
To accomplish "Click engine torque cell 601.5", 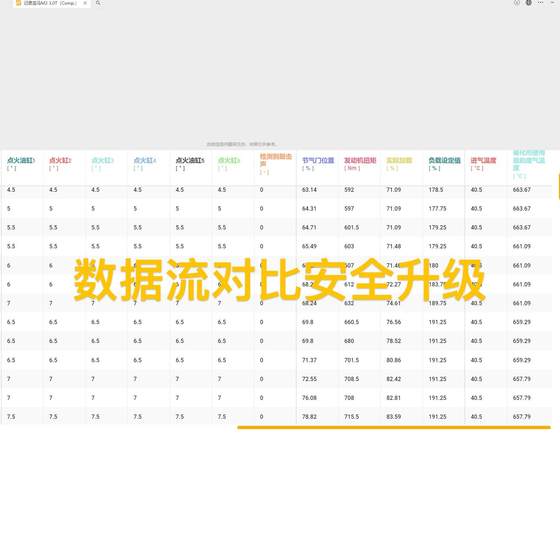I will (351, 228).
